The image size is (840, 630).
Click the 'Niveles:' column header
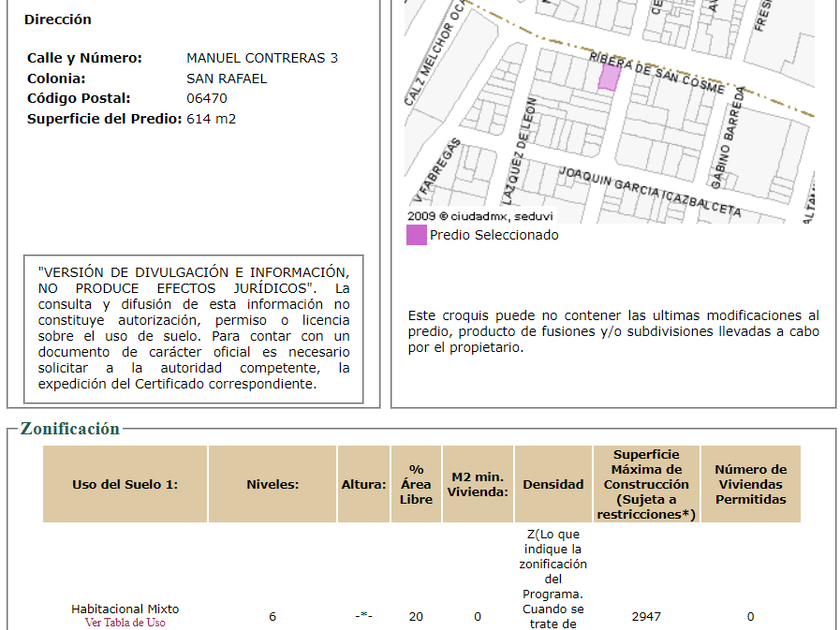click(x=272, y=484)
